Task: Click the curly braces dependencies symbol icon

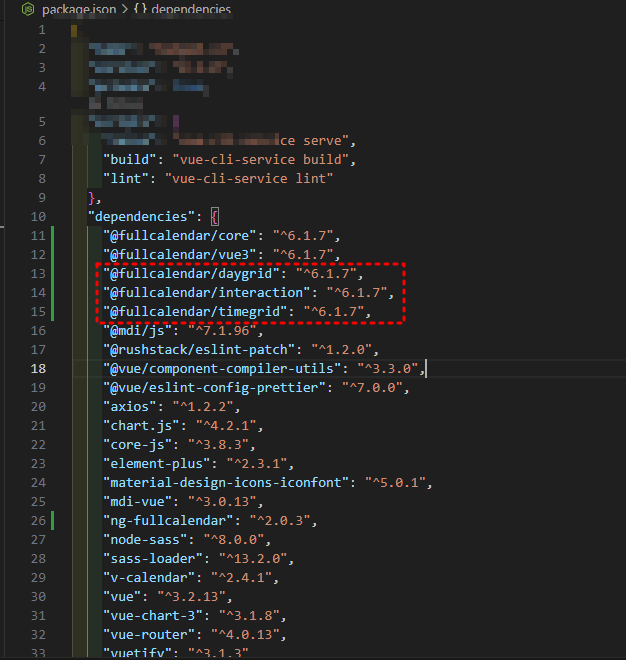Action: pyautogui.click(x=141, y=9)
